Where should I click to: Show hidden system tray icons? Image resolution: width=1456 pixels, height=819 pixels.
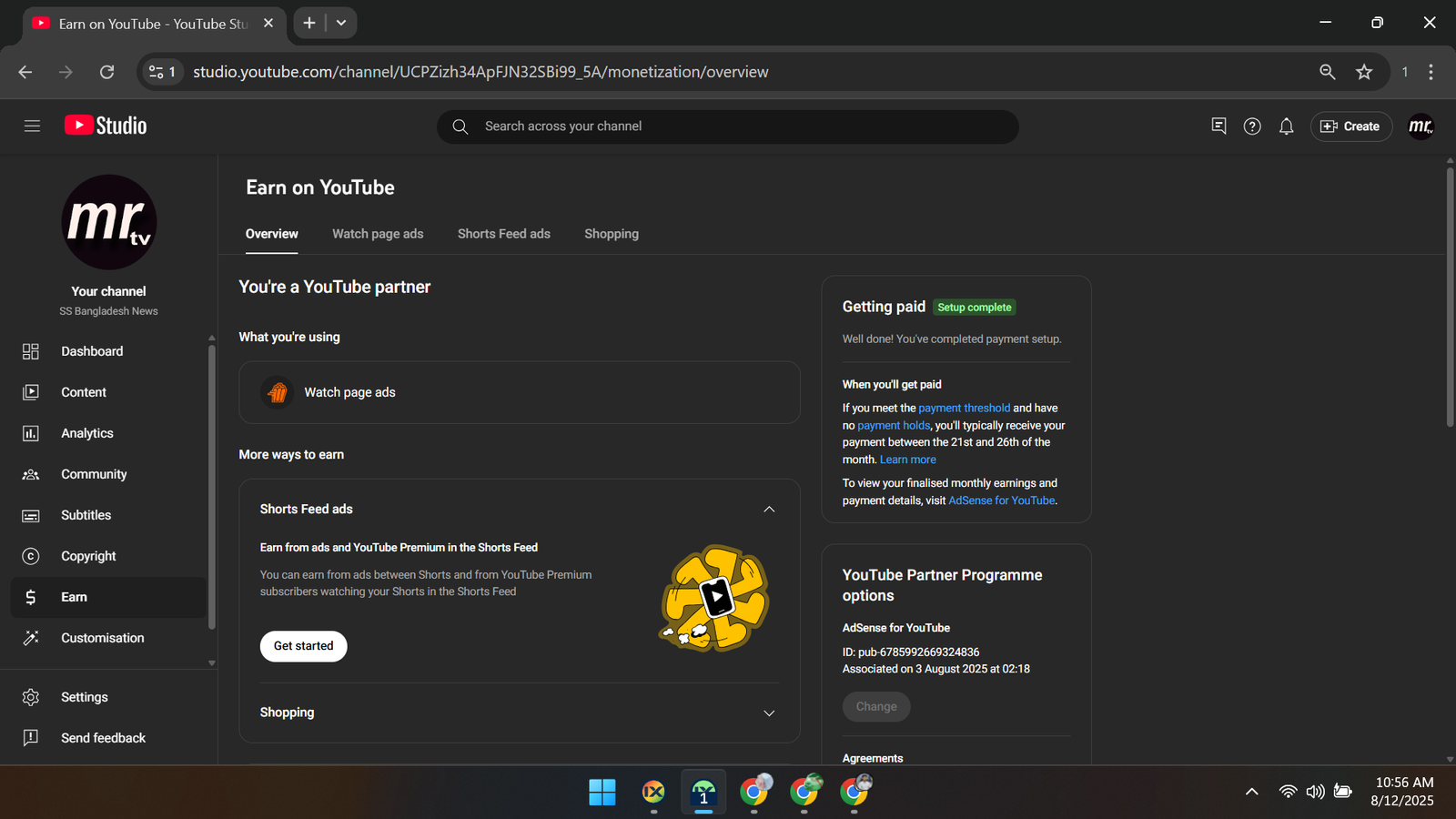1252,792
